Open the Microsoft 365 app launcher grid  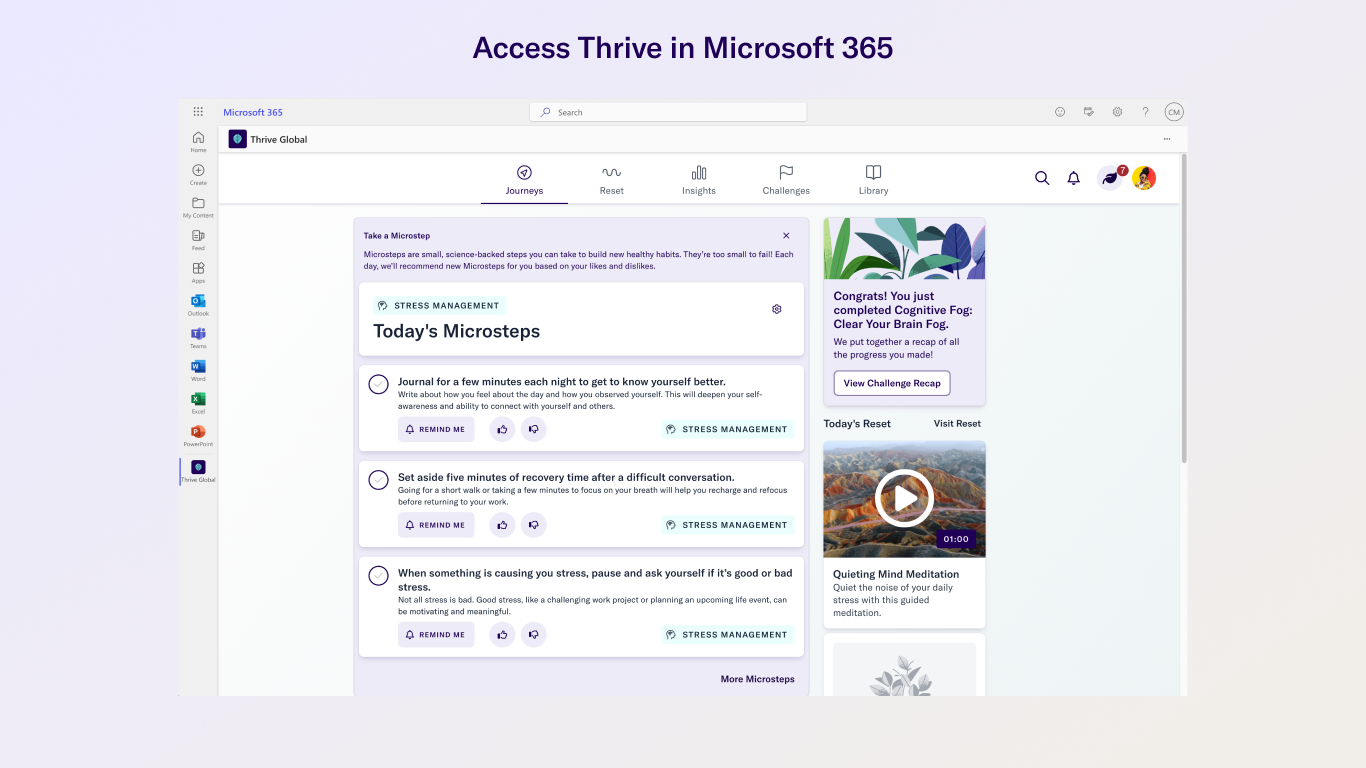(x=198, y=112)
